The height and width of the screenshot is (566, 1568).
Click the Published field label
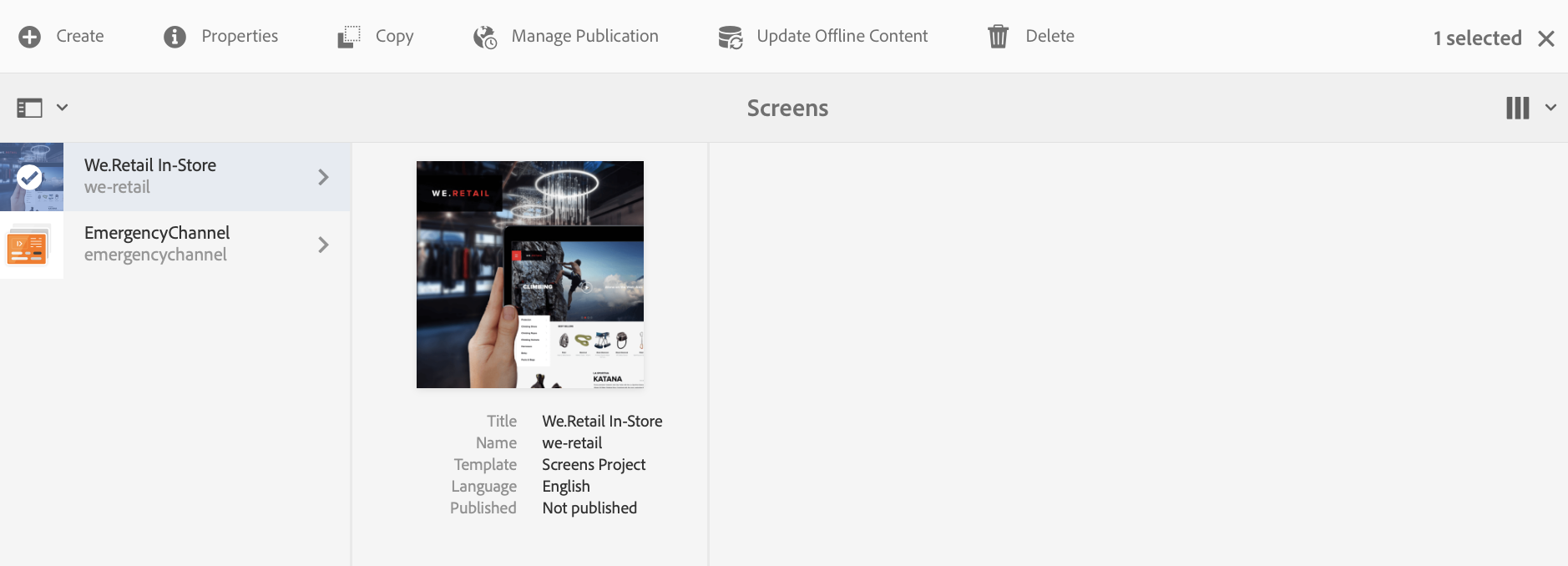483,508
